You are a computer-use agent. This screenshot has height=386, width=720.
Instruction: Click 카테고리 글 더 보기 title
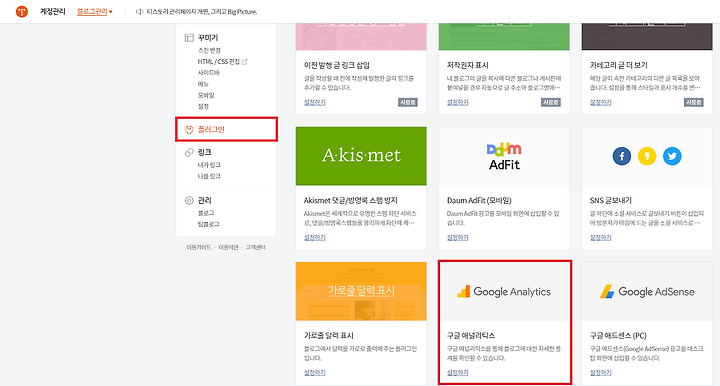point(619,65)
